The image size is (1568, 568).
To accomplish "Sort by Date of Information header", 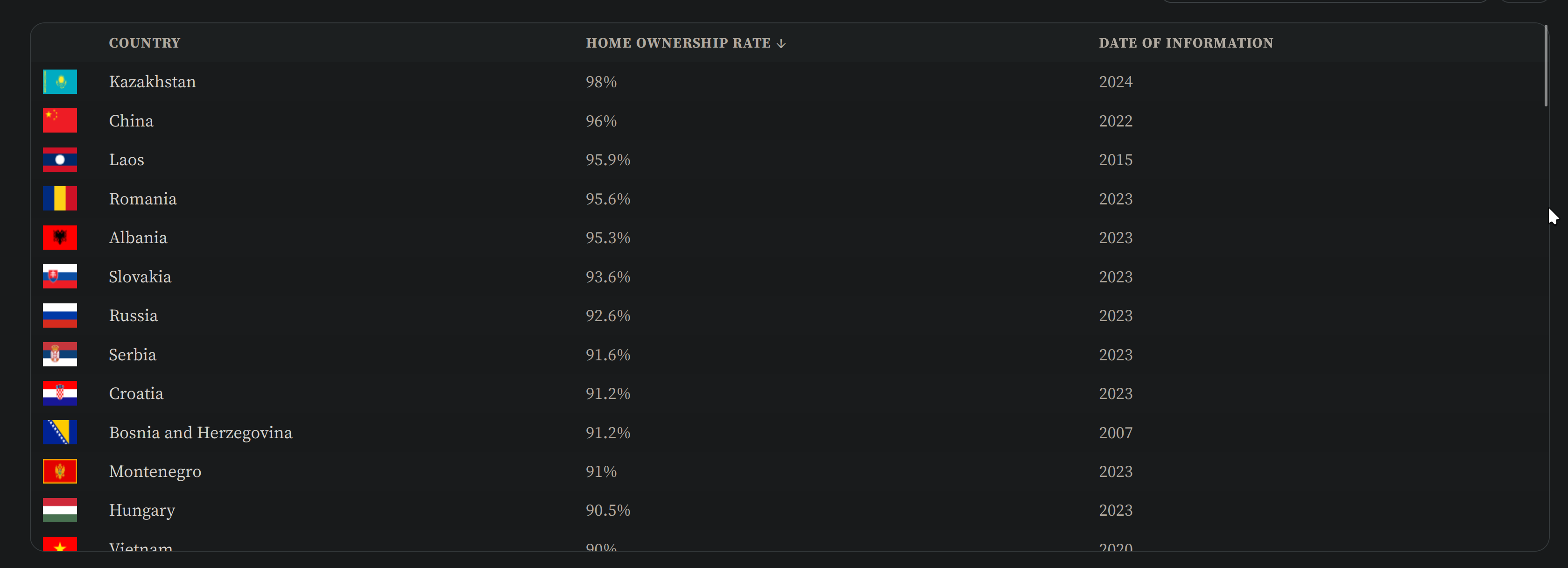I will click(1186, 43).
